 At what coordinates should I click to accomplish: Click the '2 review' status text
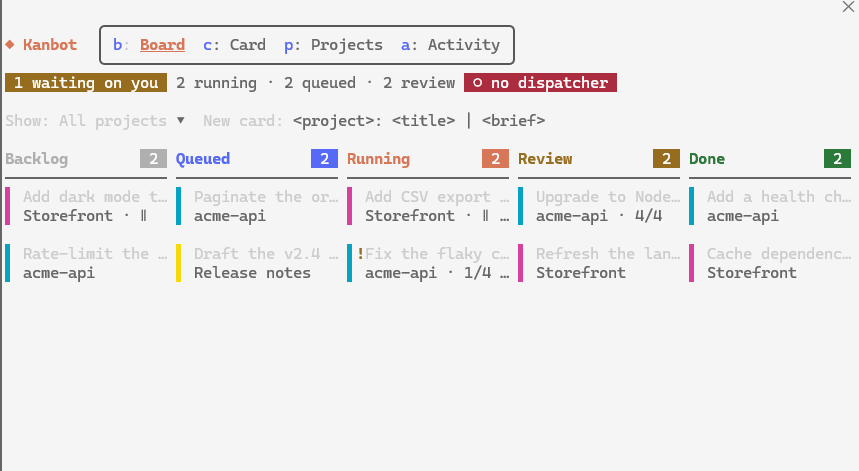coord(419,83)
